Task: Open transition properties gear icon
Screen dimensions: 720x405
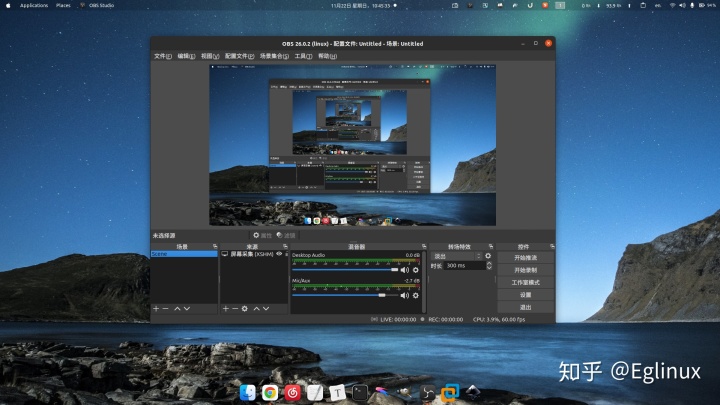Action: 488,256
